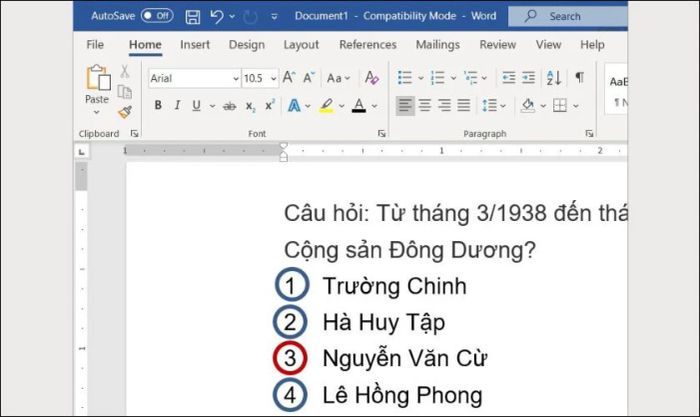Viewport: 700px width, 417px height.
Task: Toggle Show/Hide paragraph marks
Action: pyautogui.click(x=579, y=78)
